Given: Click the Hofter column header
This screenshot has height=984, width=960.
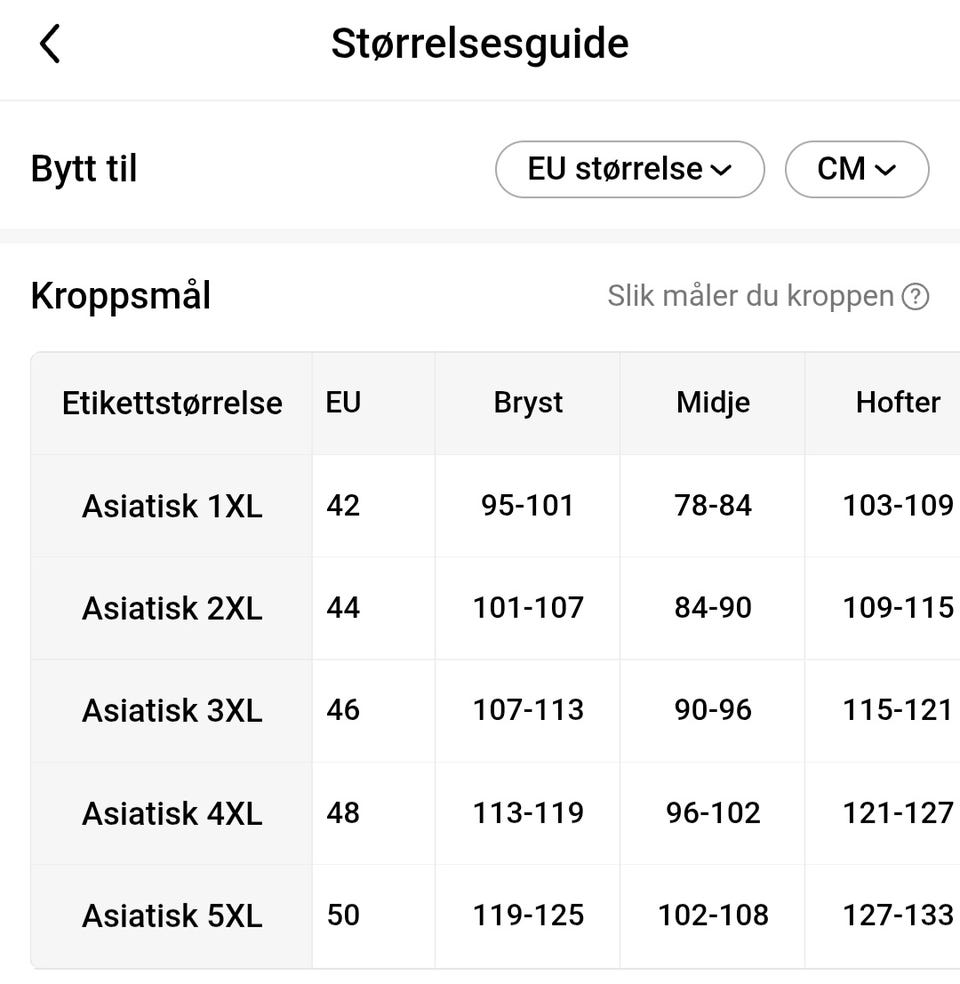Looking at the screenshot, I should click(898, 403).
